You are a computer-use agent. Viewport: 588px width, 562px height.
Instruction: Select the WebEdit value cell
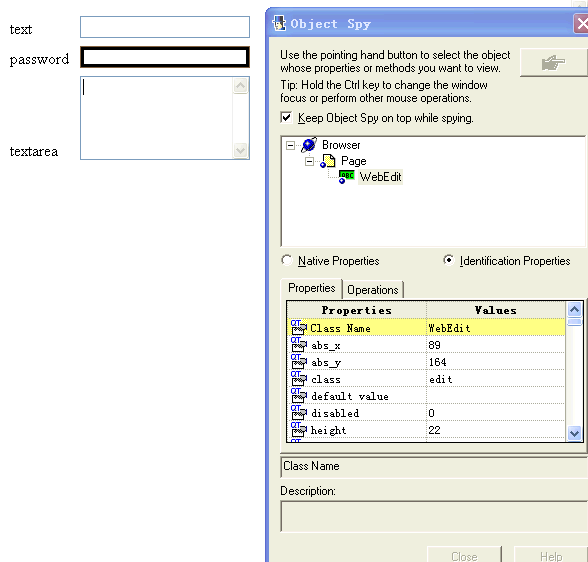point(496,328)
